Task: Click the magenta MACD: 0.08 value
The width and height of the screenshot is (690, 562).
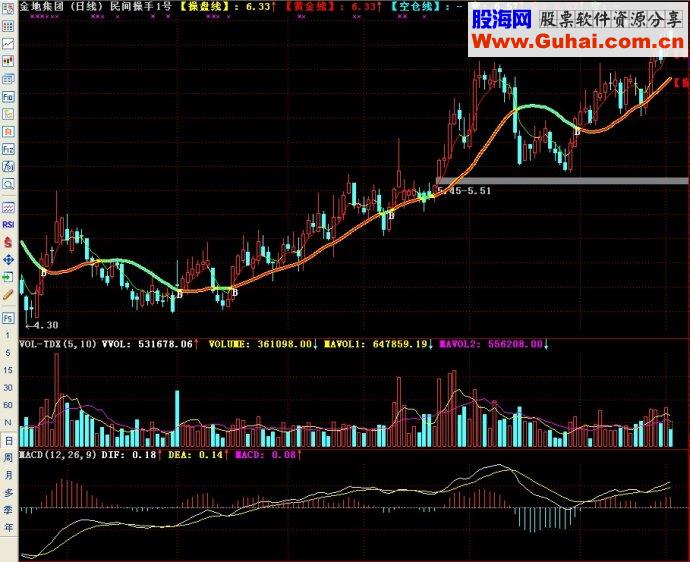Action: (x=268, y=455)
